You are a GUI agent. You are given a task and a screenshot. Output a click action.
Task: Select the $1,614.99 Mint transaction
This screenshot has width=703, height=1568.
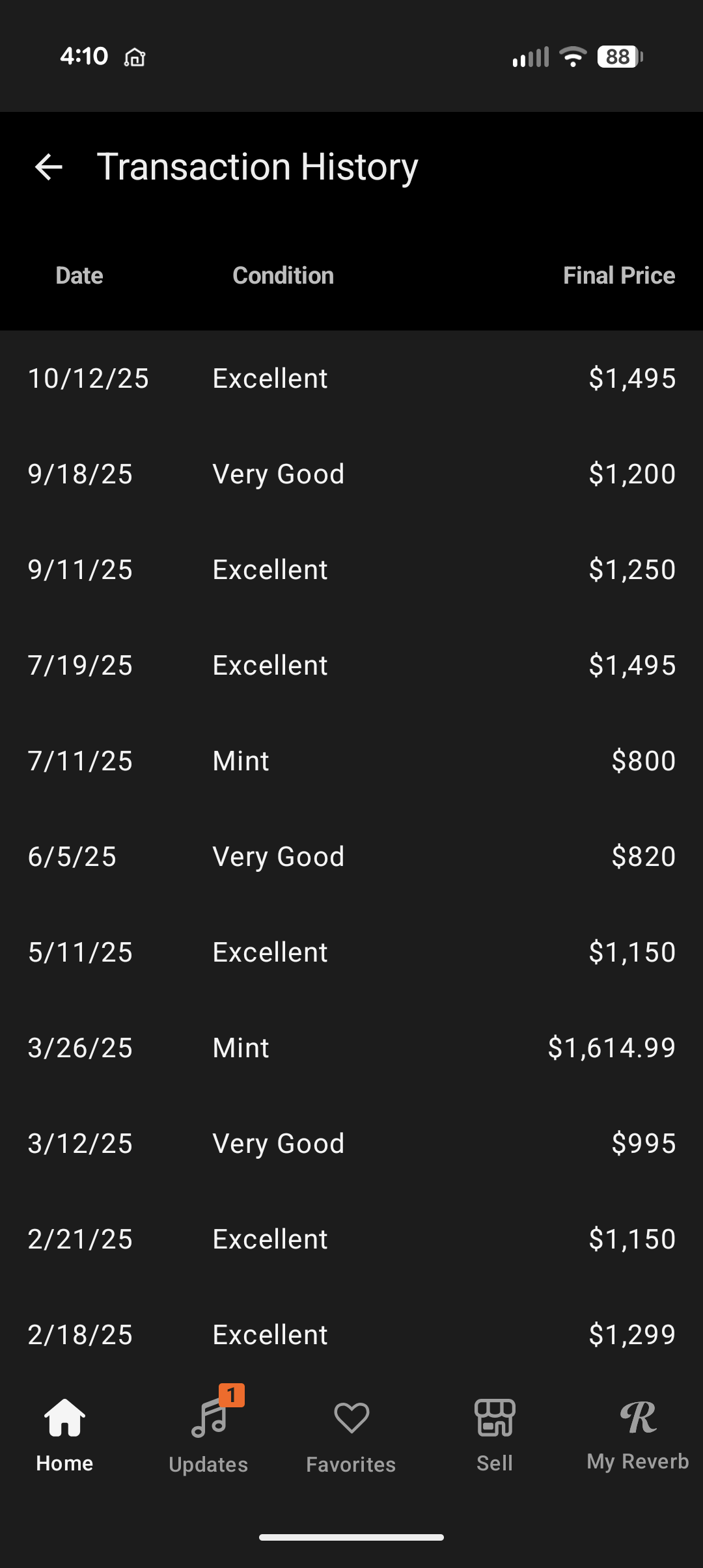(x=351, y=1048)
